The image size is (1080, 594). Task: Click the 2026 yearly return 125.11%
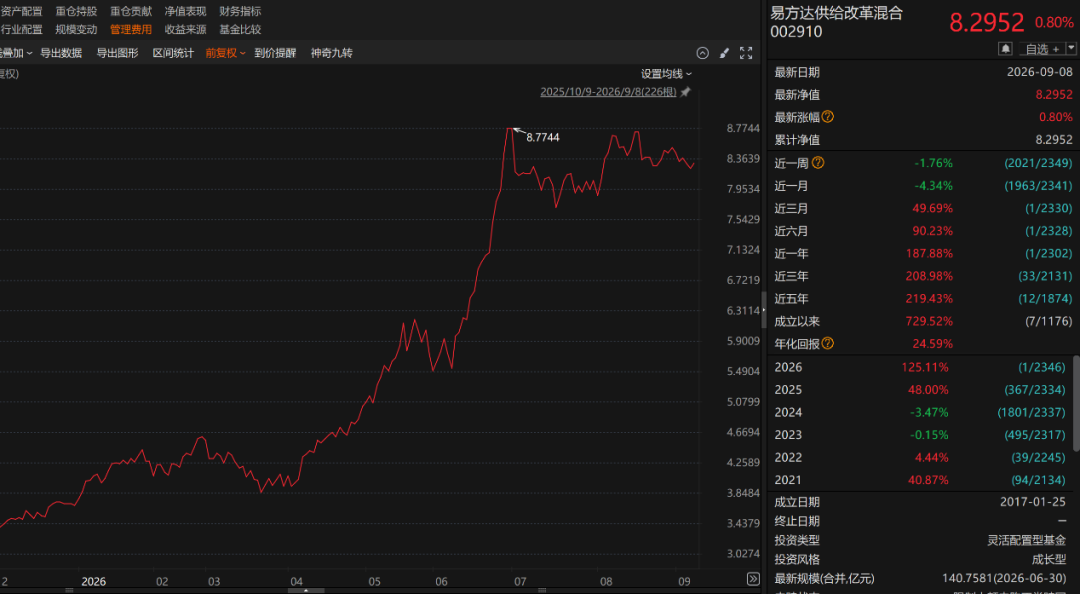click(x=925, y=367)
